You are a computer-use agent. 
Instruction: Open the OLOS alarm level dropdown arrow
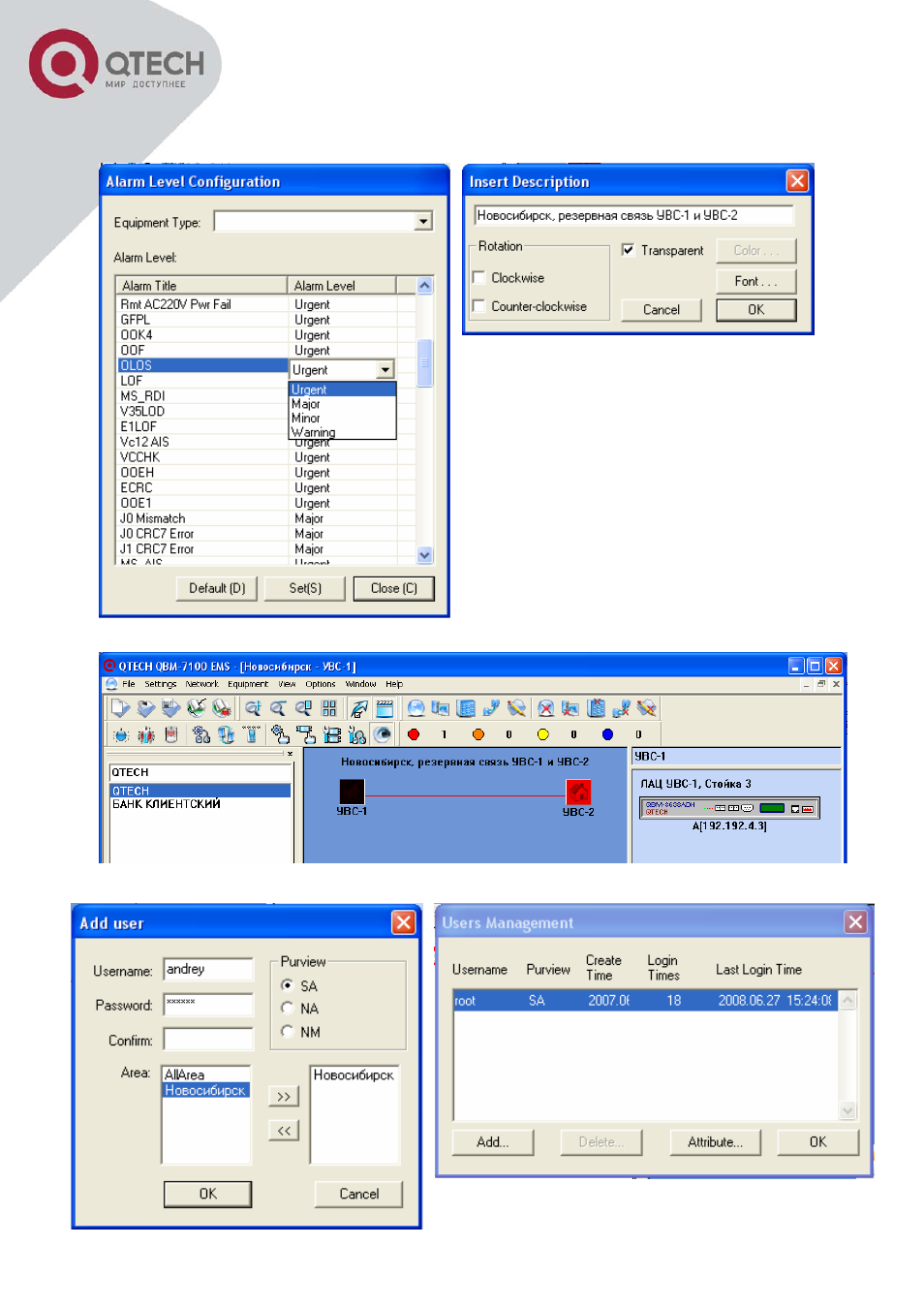coord(385,370)
